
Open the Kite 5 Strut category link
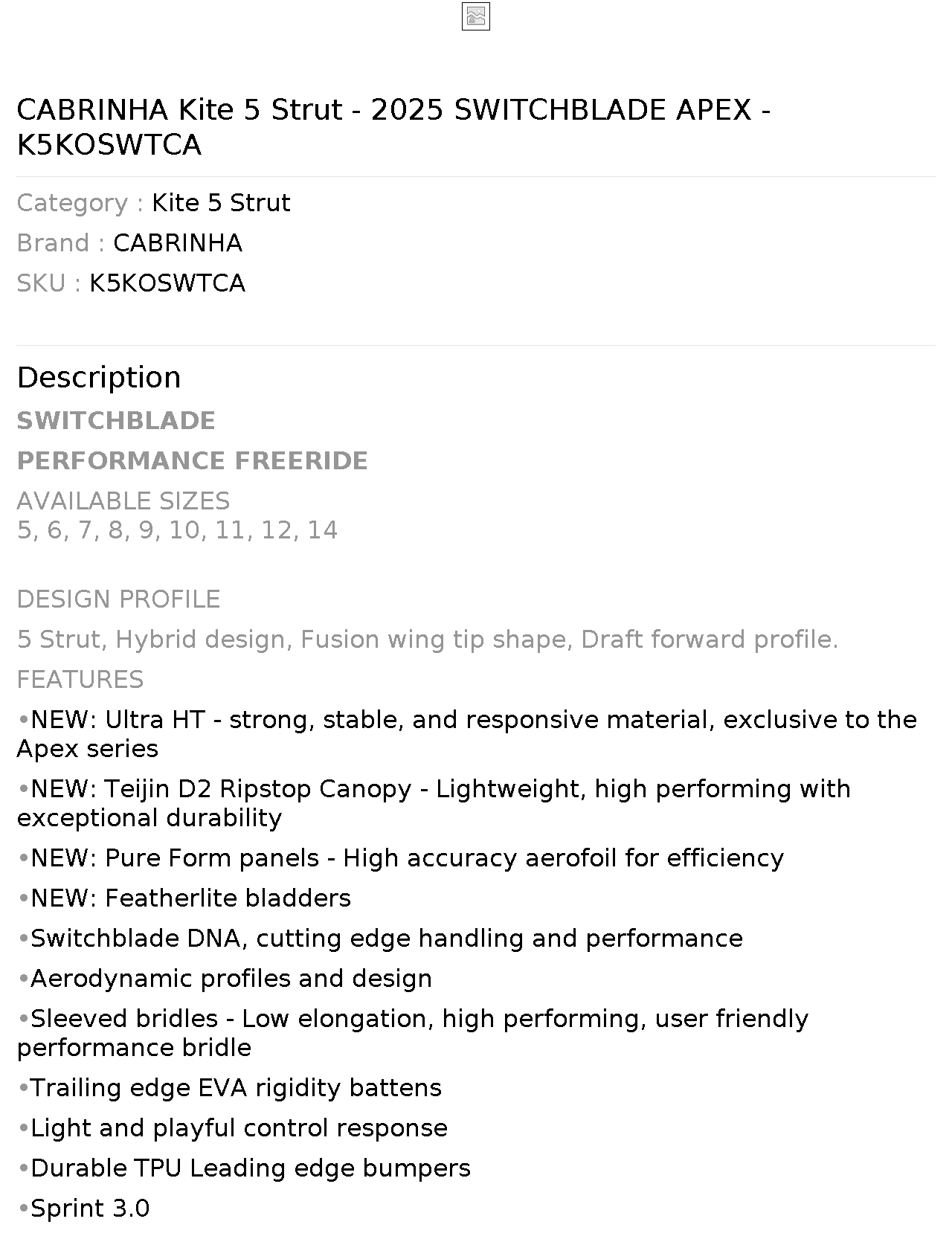pyautogui.click(x=221, y=203)
